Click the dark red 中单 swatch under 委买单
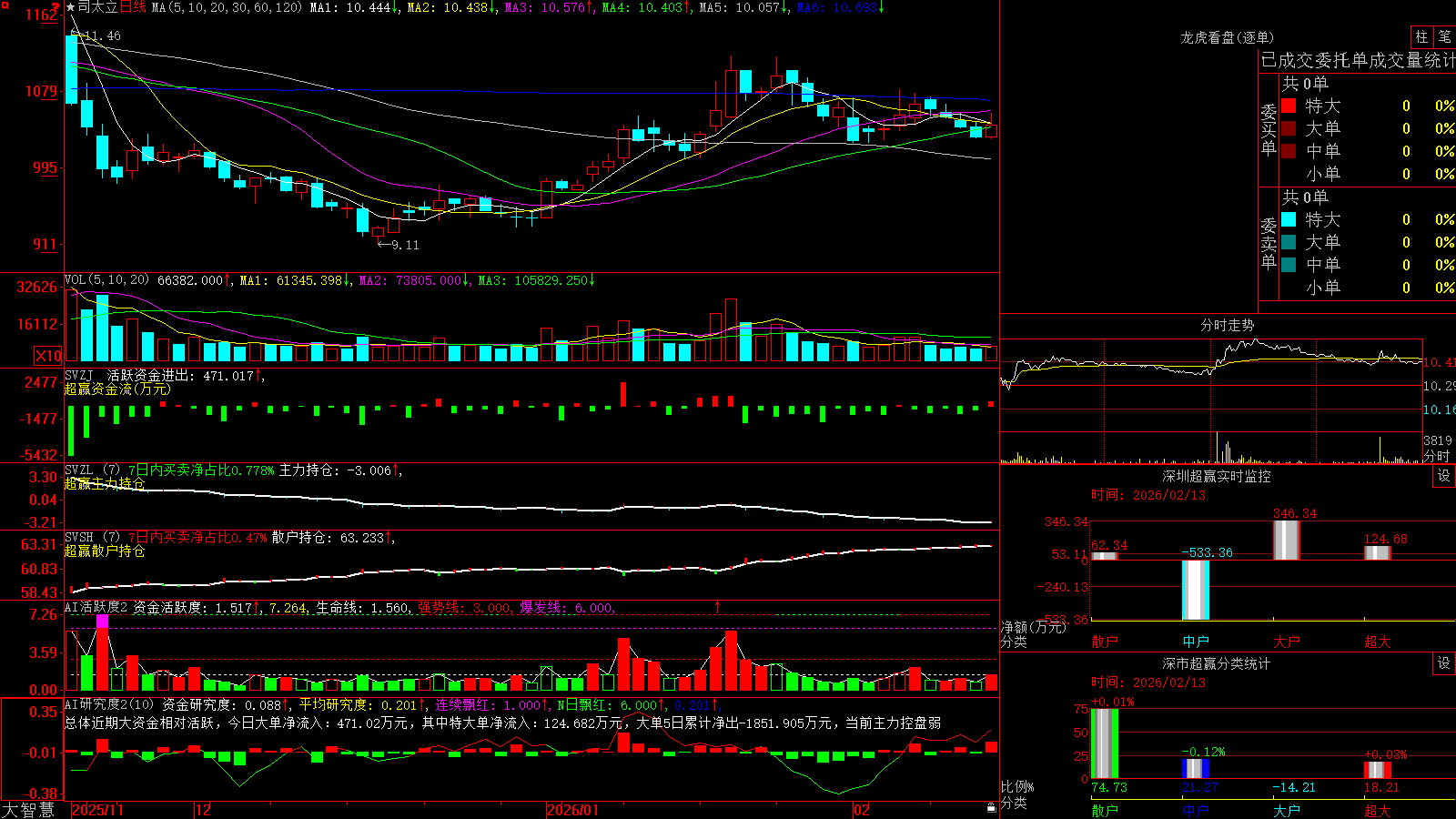1456x819 pixels. pos(1289,150)
